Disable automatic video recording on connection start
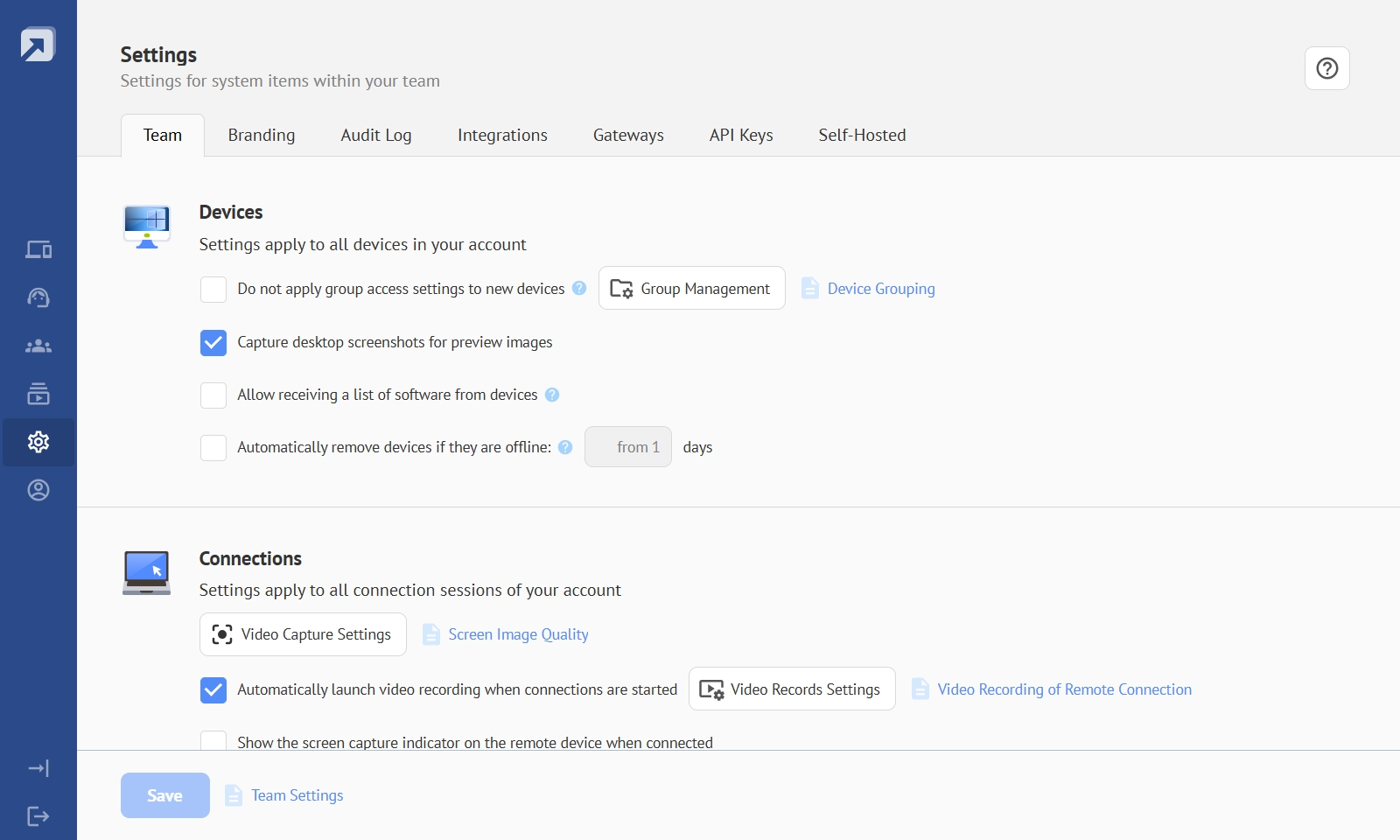1400x840 pixels. tap(213, 689)
